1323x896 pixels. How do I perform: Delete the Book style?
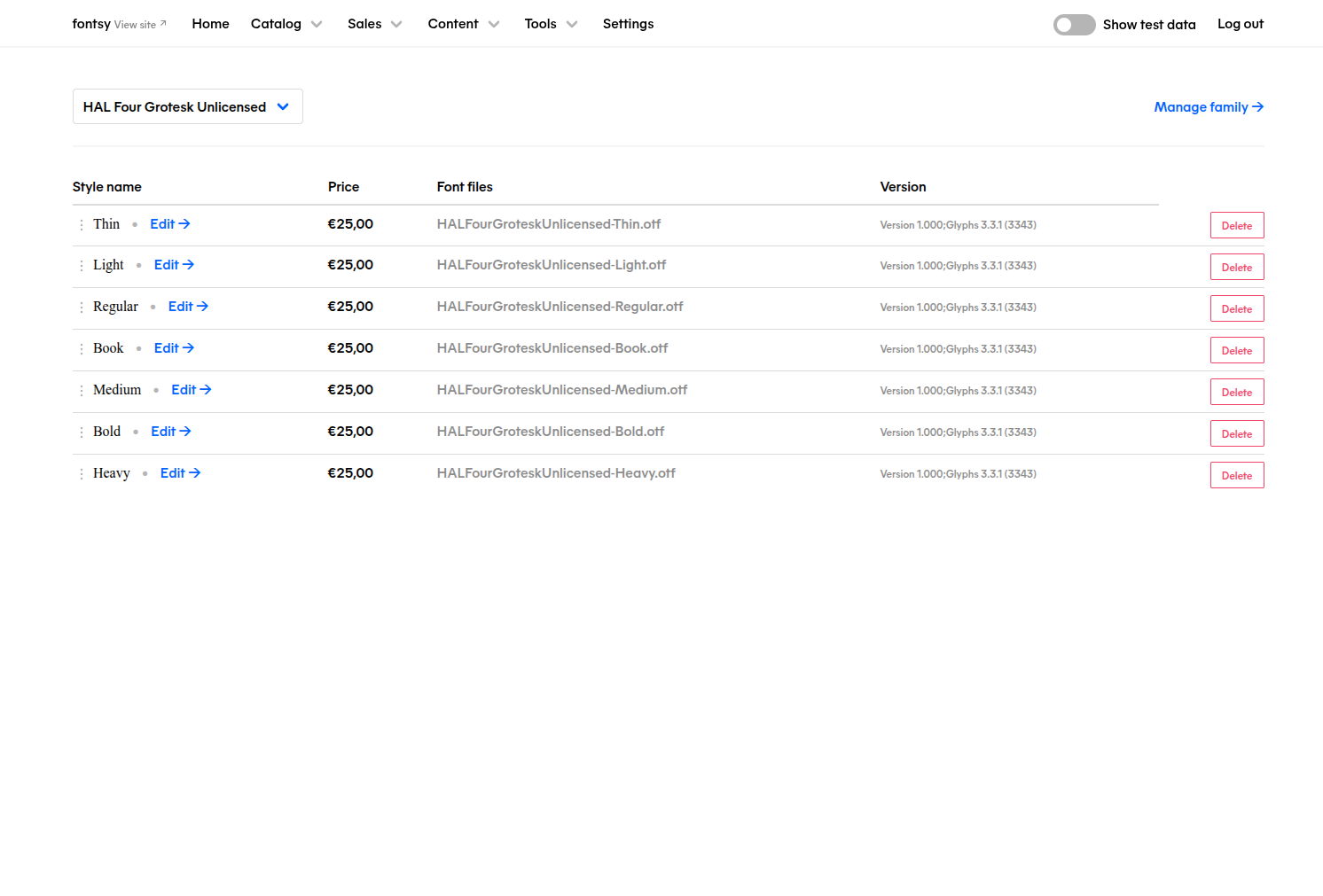[1237, 350]
